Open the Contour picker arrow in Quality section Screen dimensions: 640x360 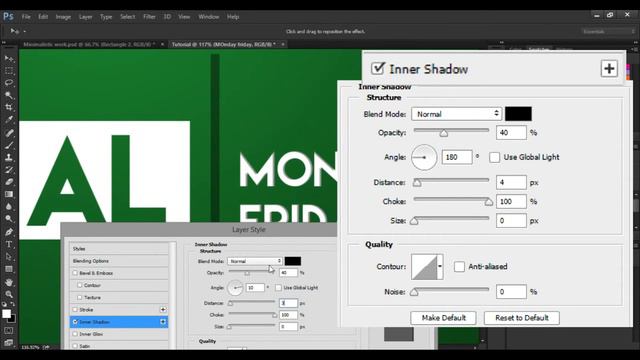(440, 267)
